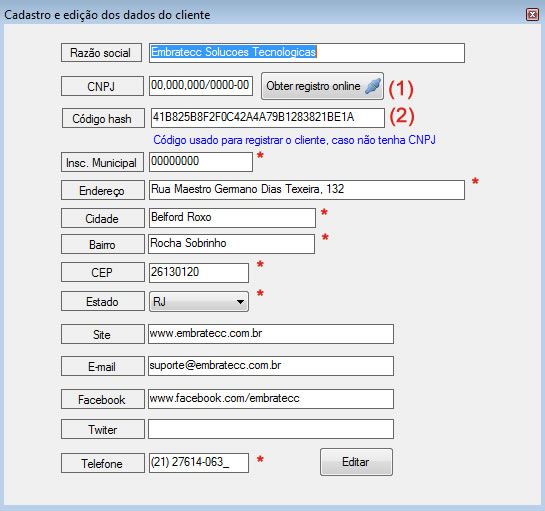Focus the CEP input field

pos(199,273)
